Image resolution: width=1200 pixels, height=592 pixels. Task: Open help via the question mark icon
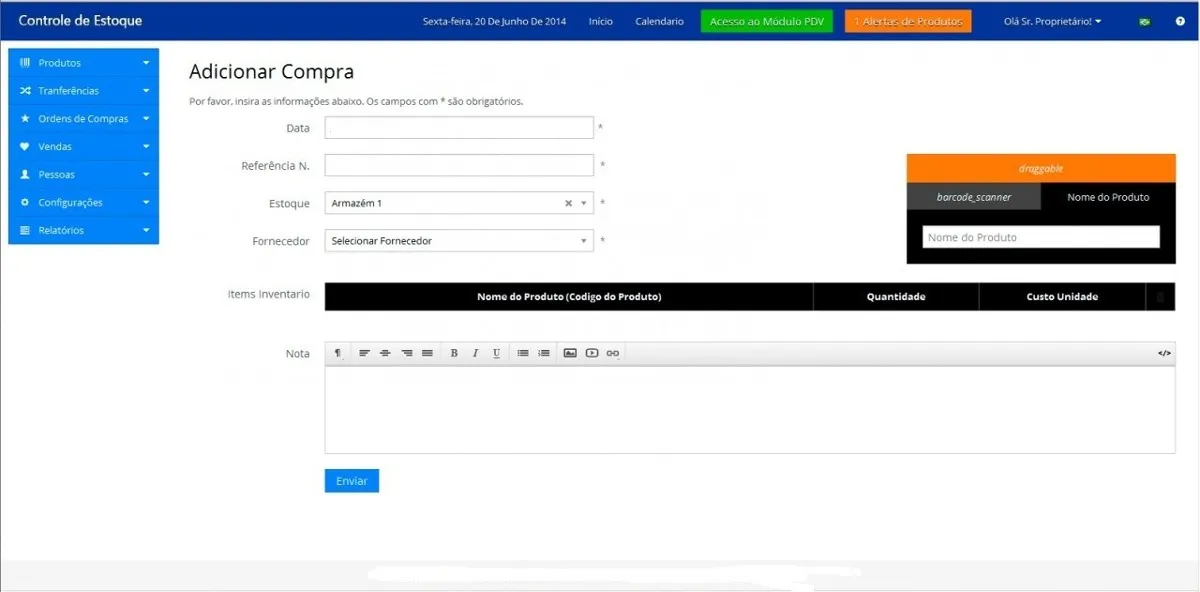1182,20
